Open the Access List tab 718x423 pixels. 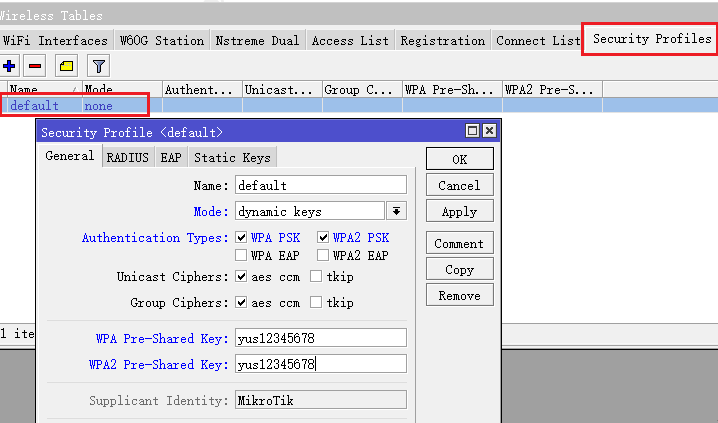(x=349, y=41)
